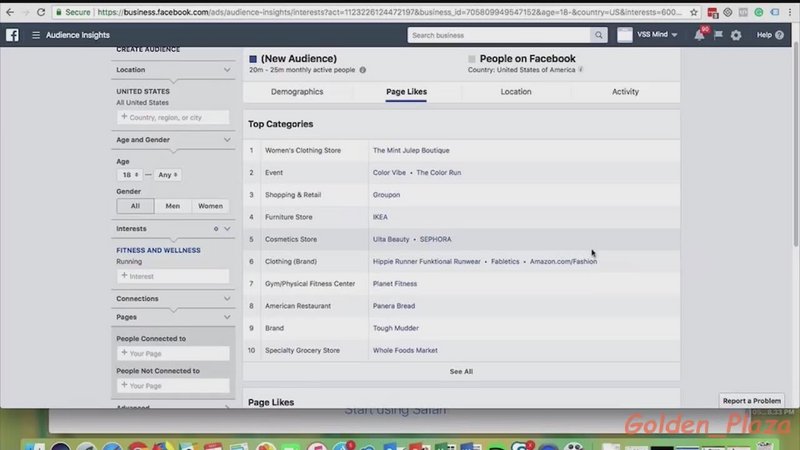The image size is (800, 450).
Task: Select Women gender option
Action: (x=210, y=206)
